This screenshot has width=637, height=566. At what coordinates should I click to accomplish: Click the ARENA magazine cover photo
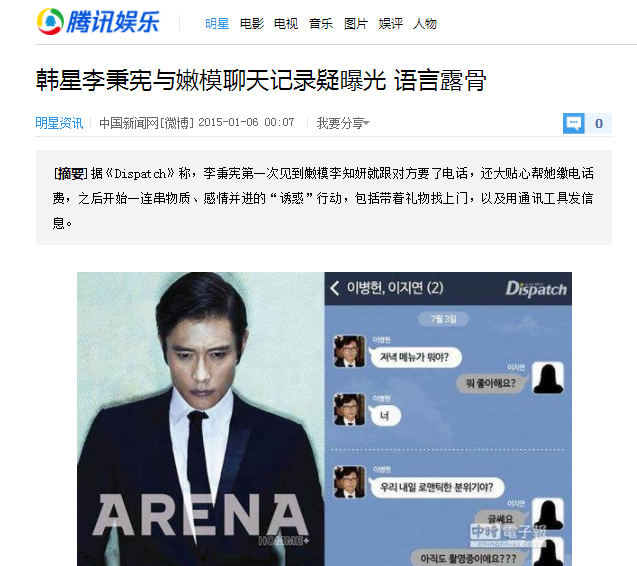pos(201,419)
